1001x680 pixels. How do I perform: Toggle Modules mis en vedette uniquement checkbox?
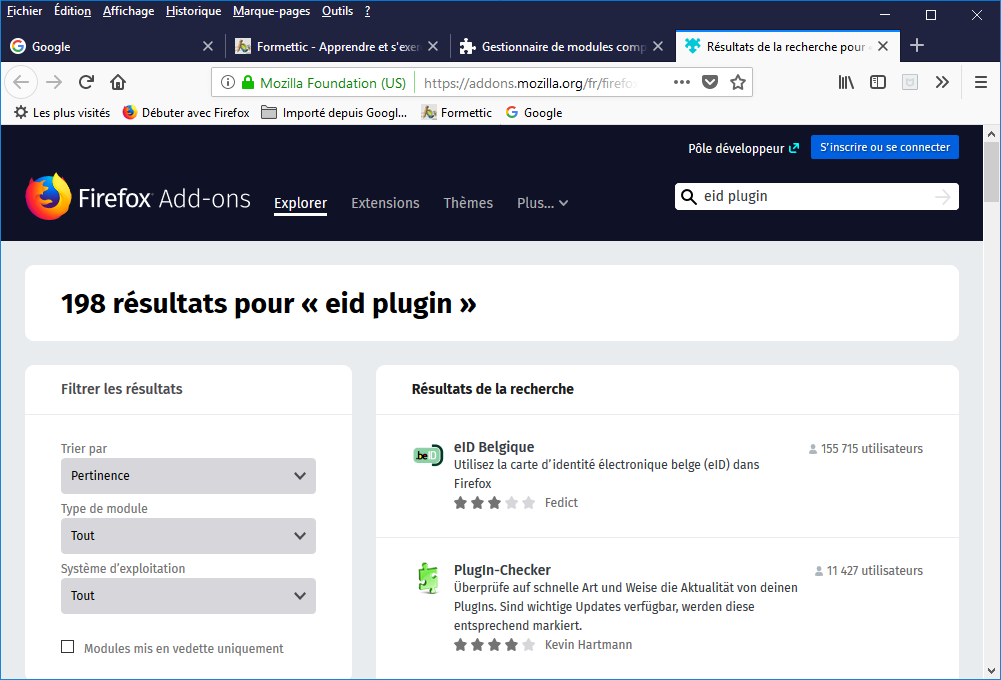pyautogui.click(x=68, y=647)
